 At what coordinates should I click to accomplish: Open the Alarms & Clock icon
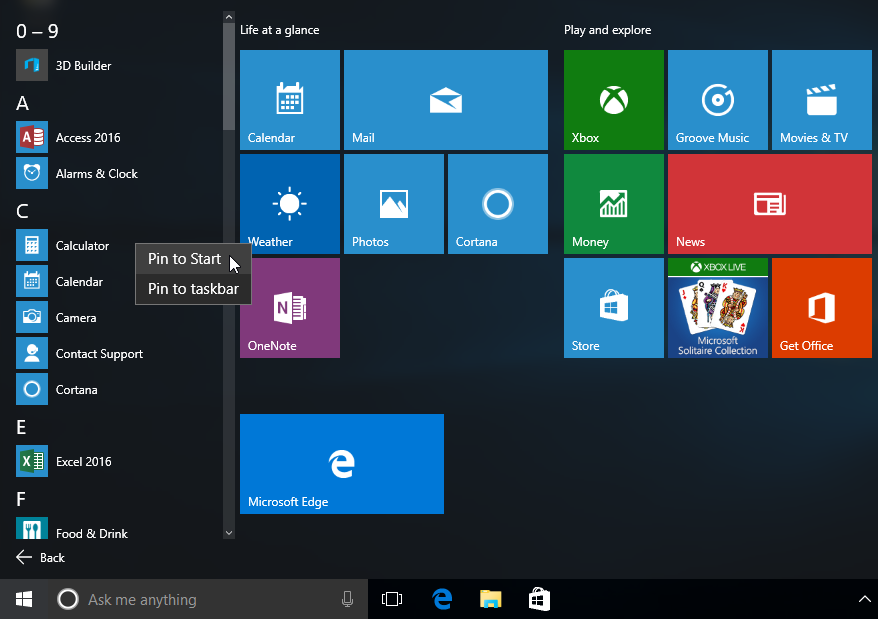tap(32, 173)
